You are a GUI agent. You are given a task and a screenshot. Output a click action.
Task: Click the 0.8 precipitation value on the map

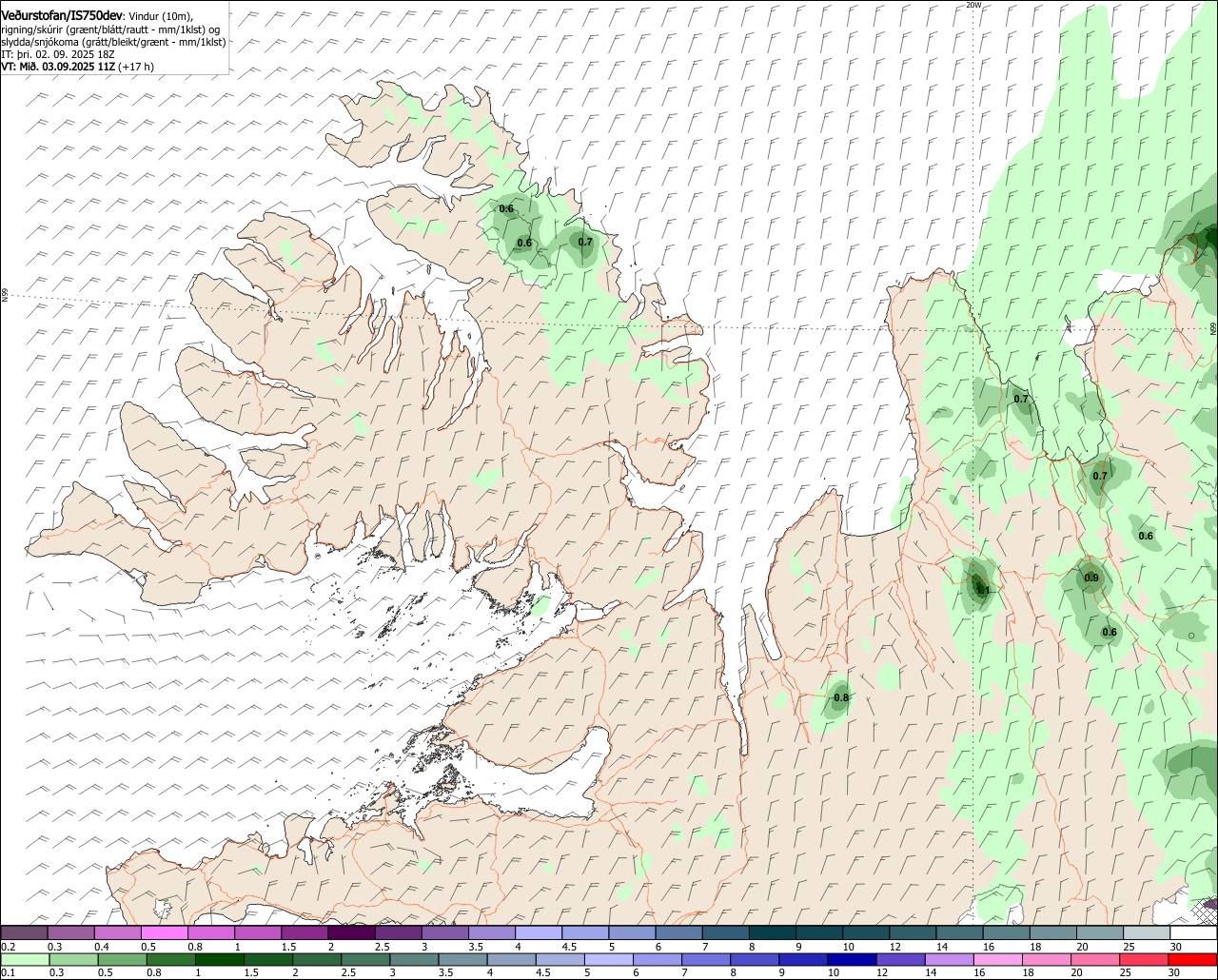841,698
